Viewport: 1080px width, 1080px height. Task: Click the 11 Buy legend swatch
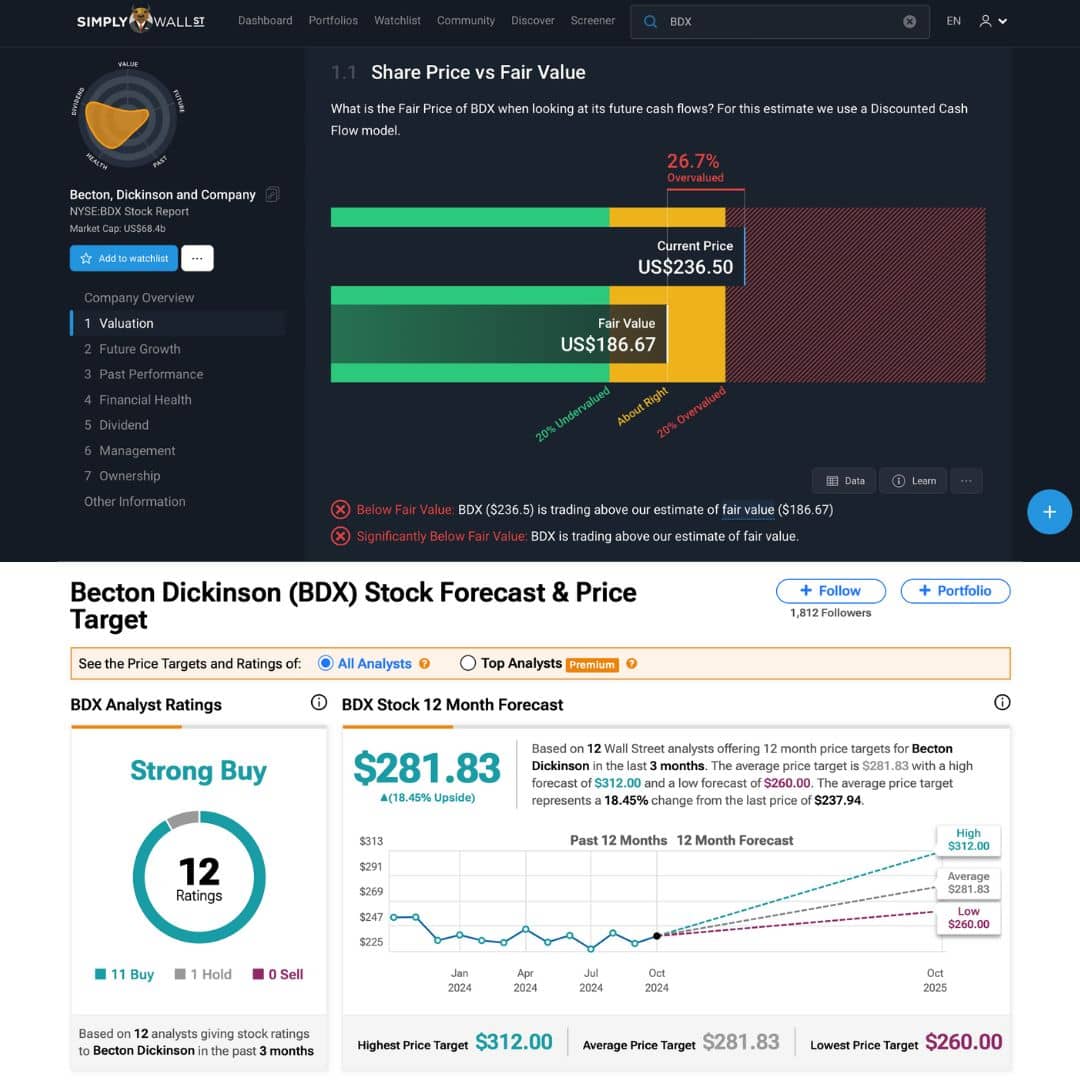[101, 974]
